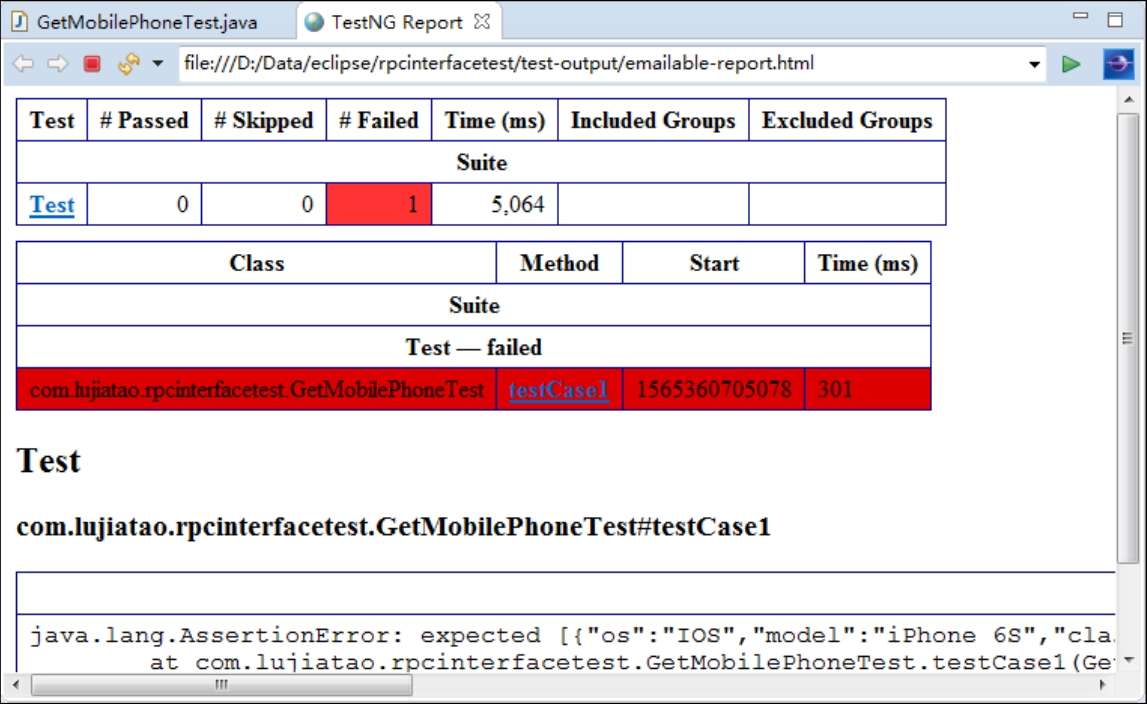Click the Class column header

256,263
